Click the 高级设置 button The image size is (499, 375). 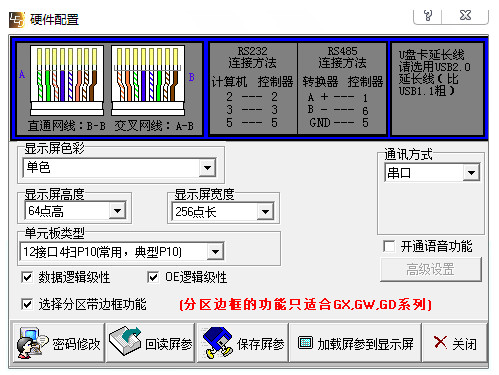coord(431,269)
